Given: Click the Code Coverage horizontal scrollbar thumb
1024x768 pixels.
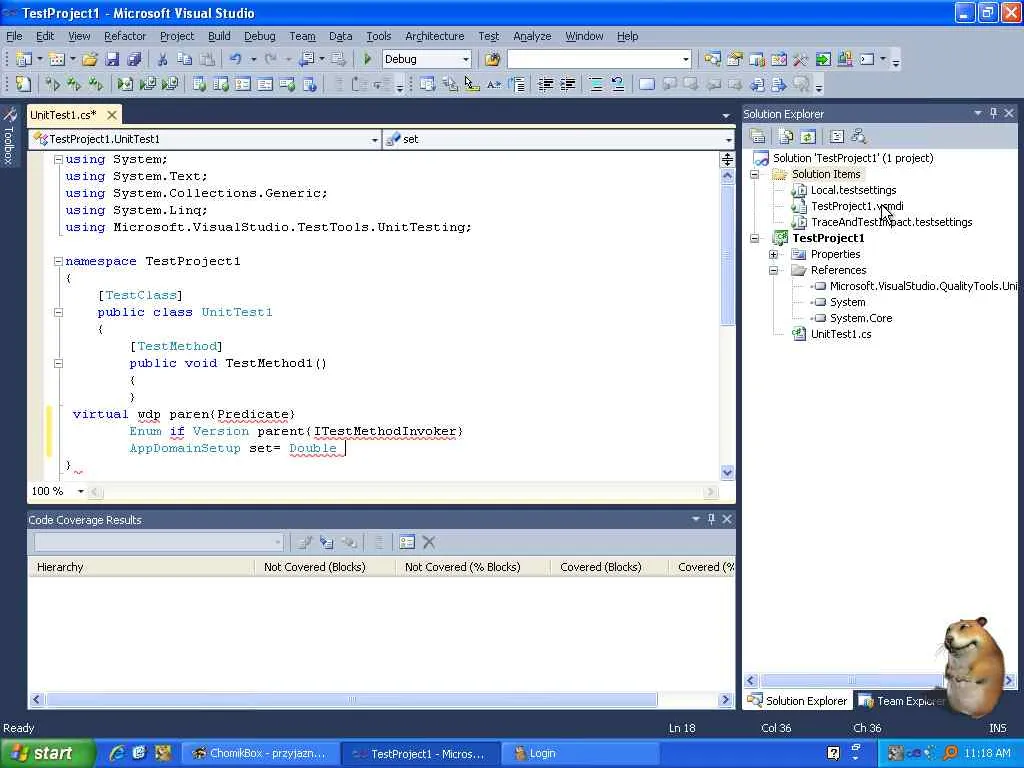Looking at the screenshot, I should [x=352, y=699].
